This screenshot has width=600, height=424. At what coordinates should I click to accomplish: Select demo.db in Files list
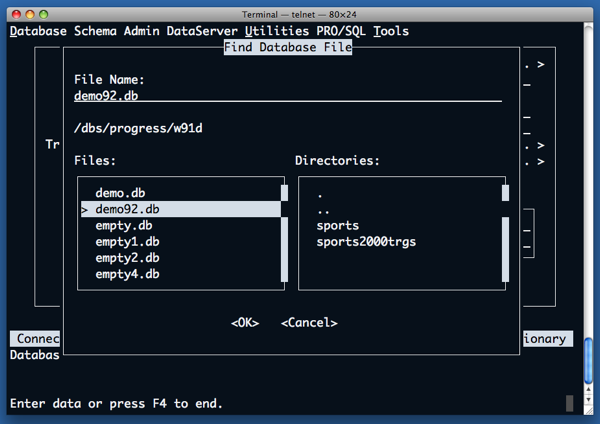point(125,193)
